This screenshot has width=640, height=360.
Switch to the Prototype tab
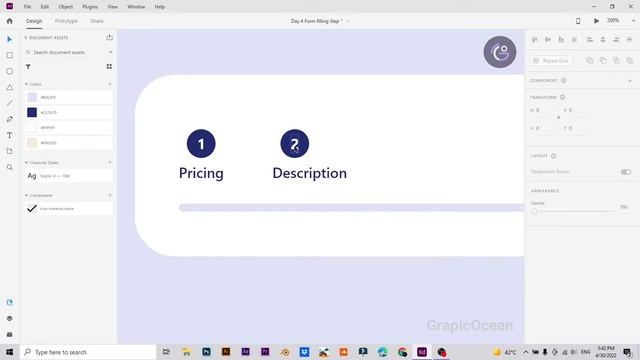point(66,21)
